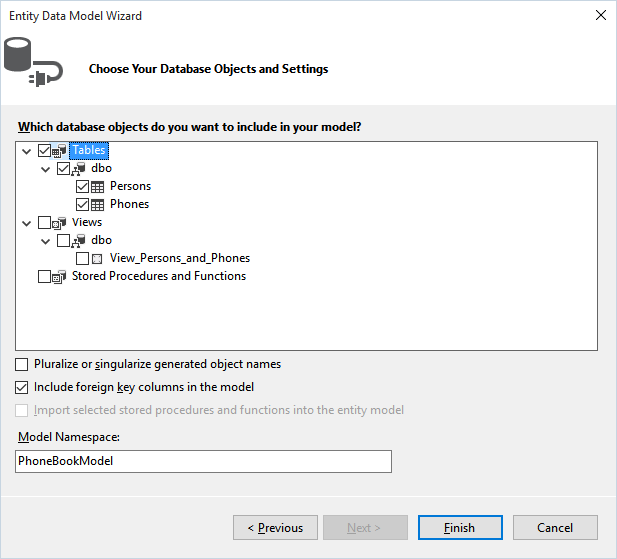
Task: Disable Include foreign key columns option
Action: [22, 387]
